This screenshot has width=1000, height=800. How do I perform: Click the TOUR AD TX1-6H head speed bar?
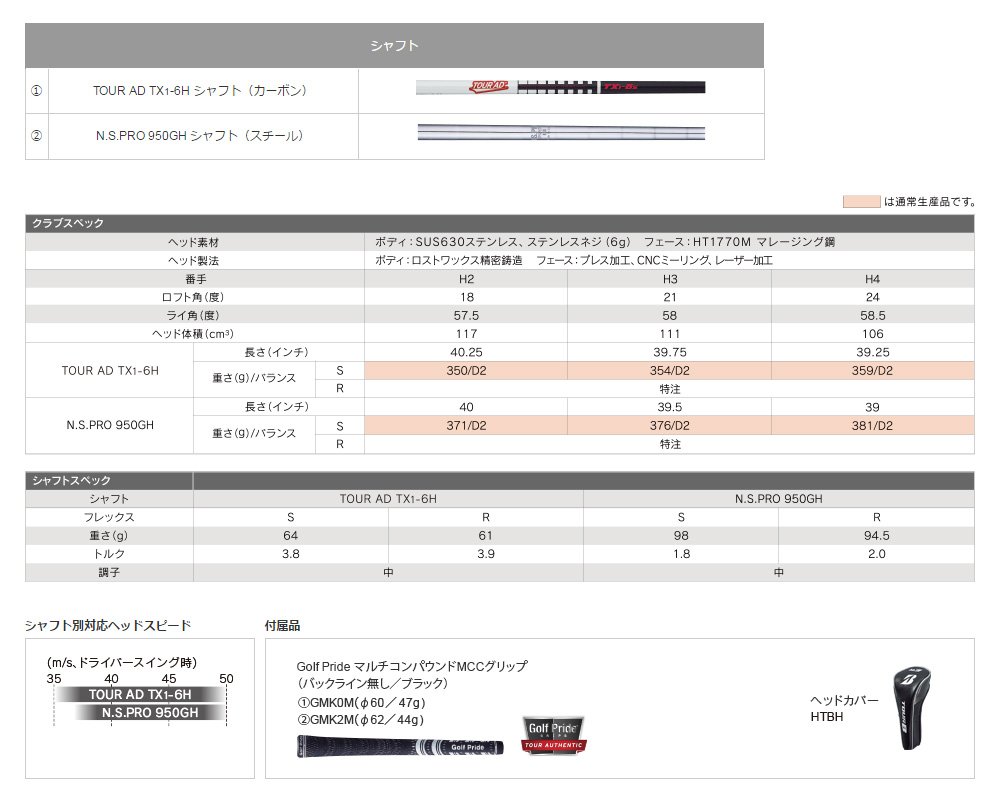point(140,695)
